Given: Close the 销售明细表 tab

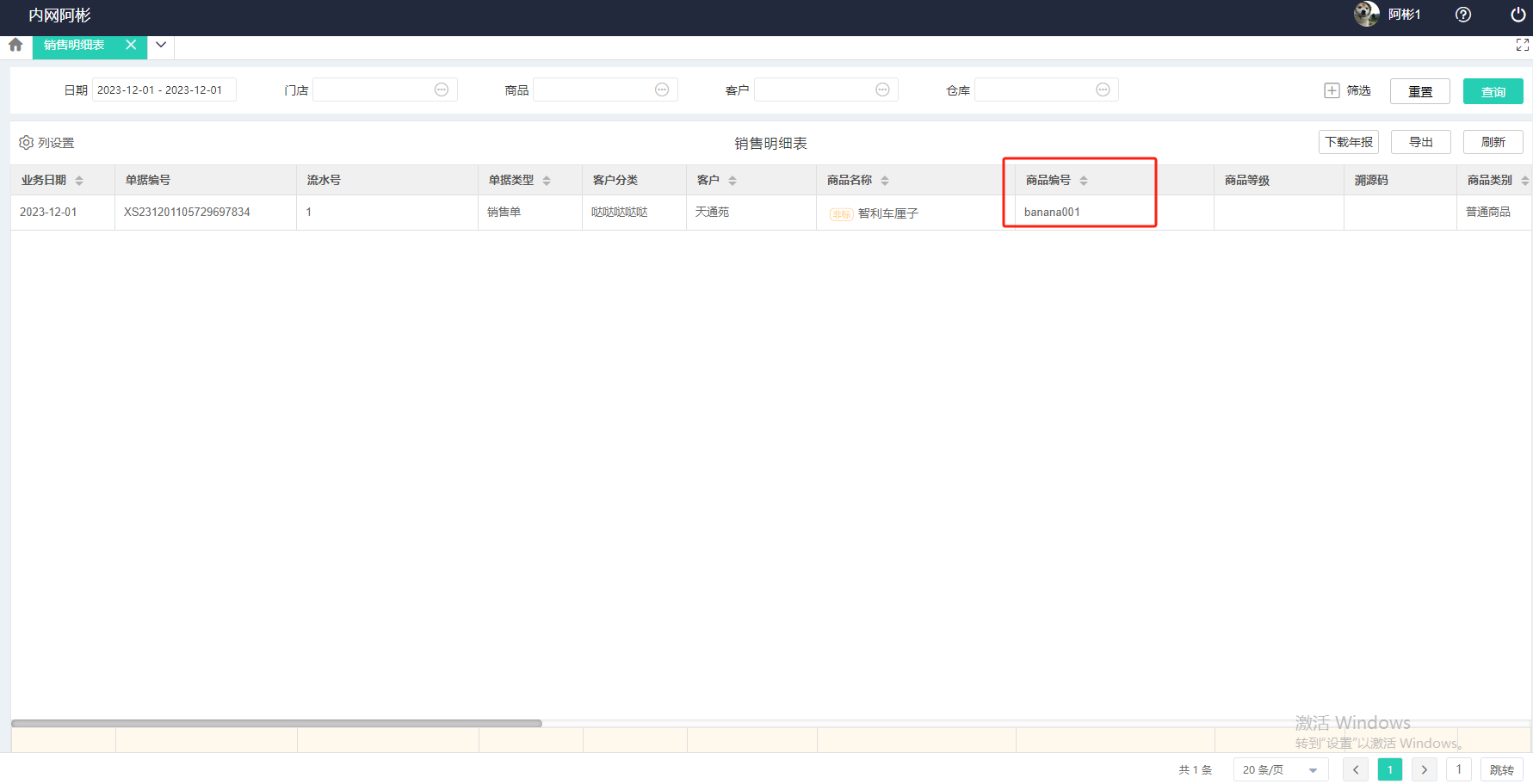Looking at the screenshot, I should [x=131, y=45].
